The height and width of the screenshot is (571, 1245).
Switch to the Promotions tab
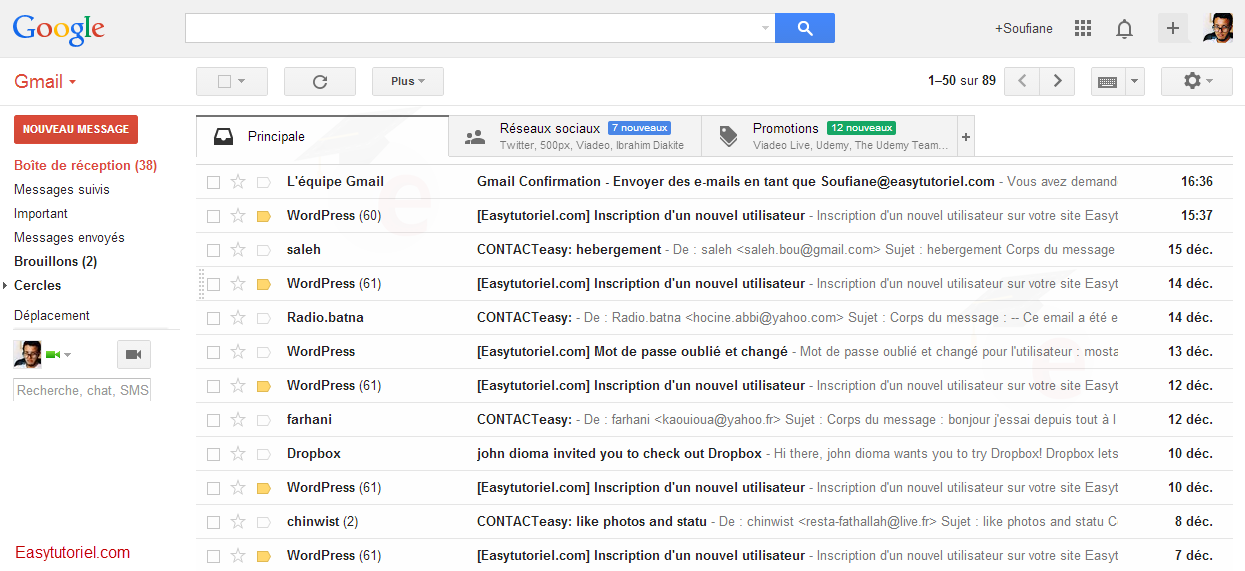click(x=829, y=137)
